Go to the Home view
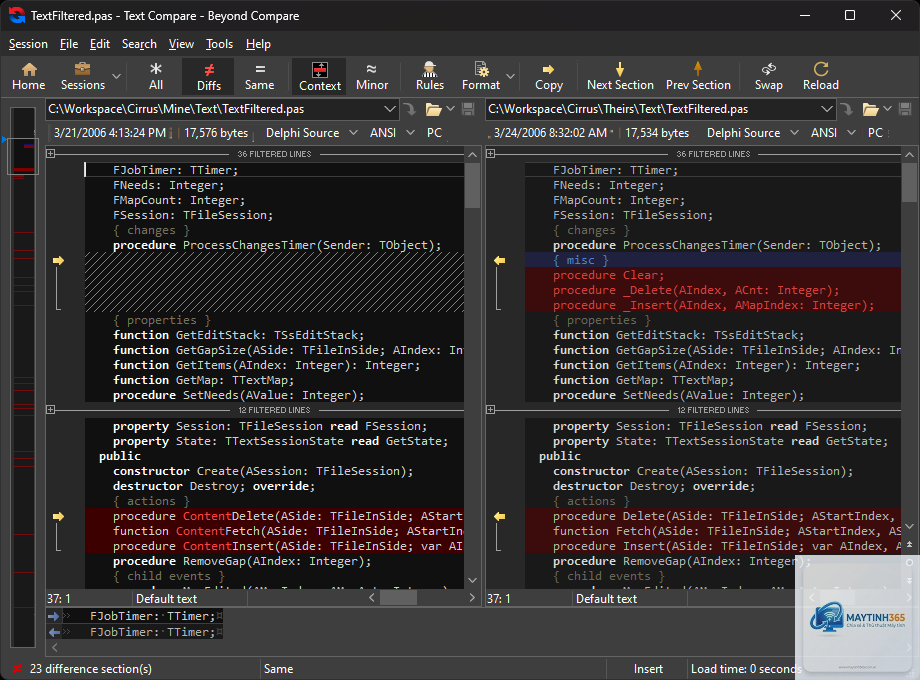Viewport: 920px width, 680px height. point(28,77)
